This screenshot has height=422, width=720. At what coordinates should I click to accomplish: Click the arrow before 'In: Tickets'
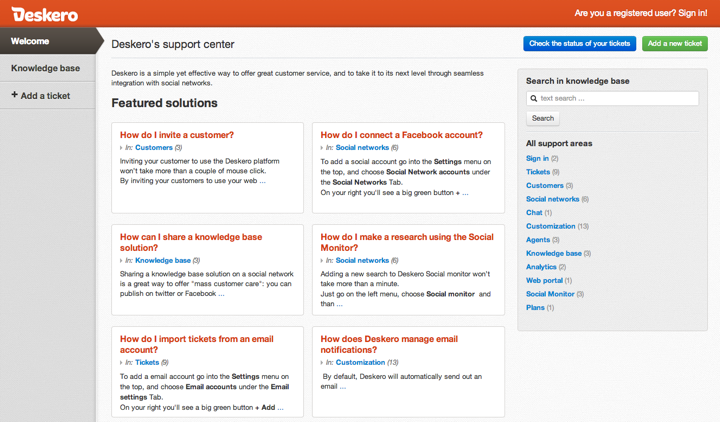[x=121, y=362]
